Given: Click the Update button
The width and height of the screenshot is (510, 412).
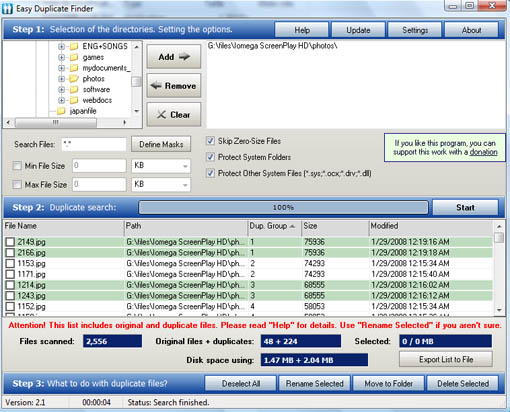Looking at the screenshot, I should click(x=358, y=30).
